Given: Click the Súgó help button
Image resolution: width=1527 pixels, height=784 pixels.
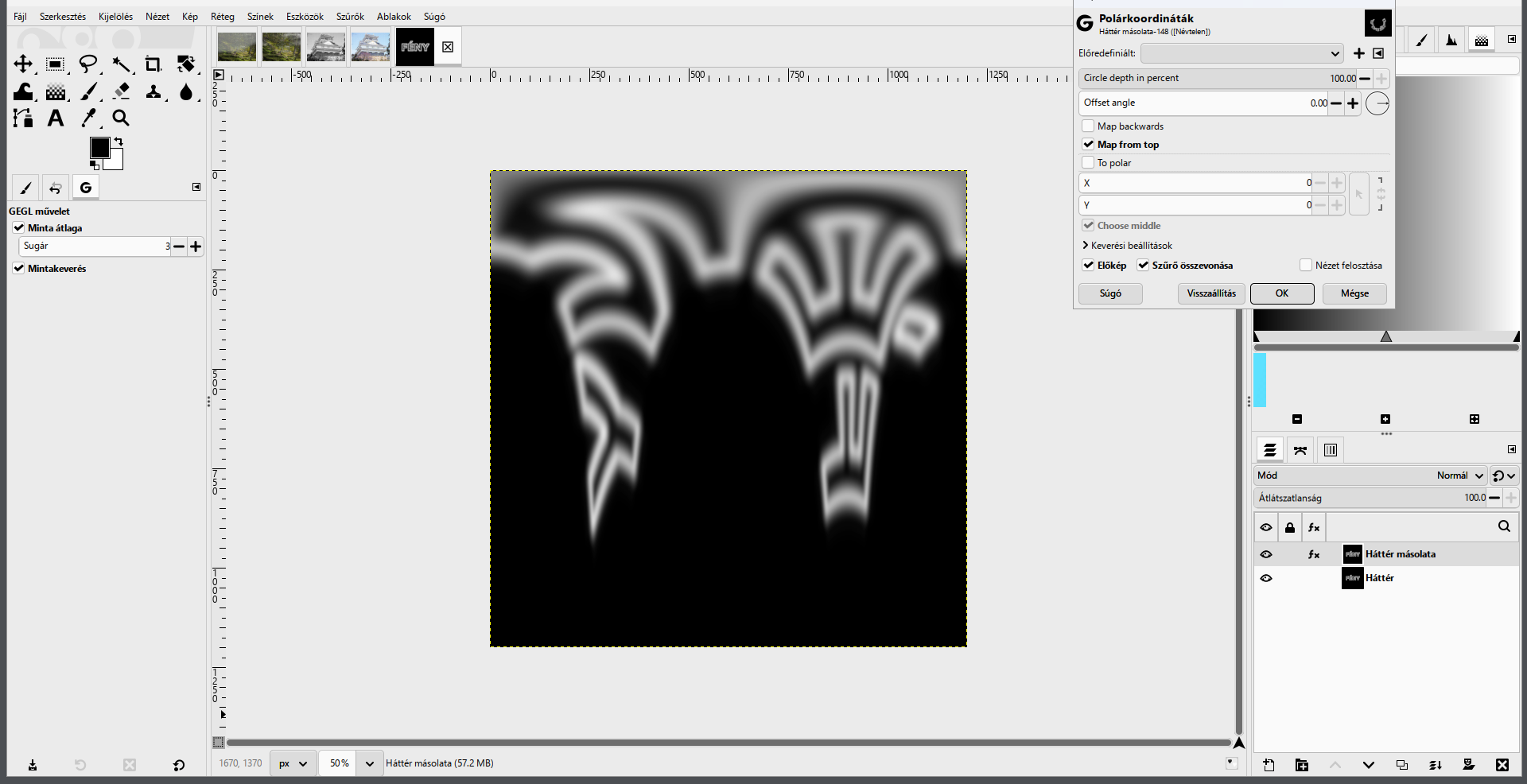Looking at the screenshot, I should coord(1110,293).
